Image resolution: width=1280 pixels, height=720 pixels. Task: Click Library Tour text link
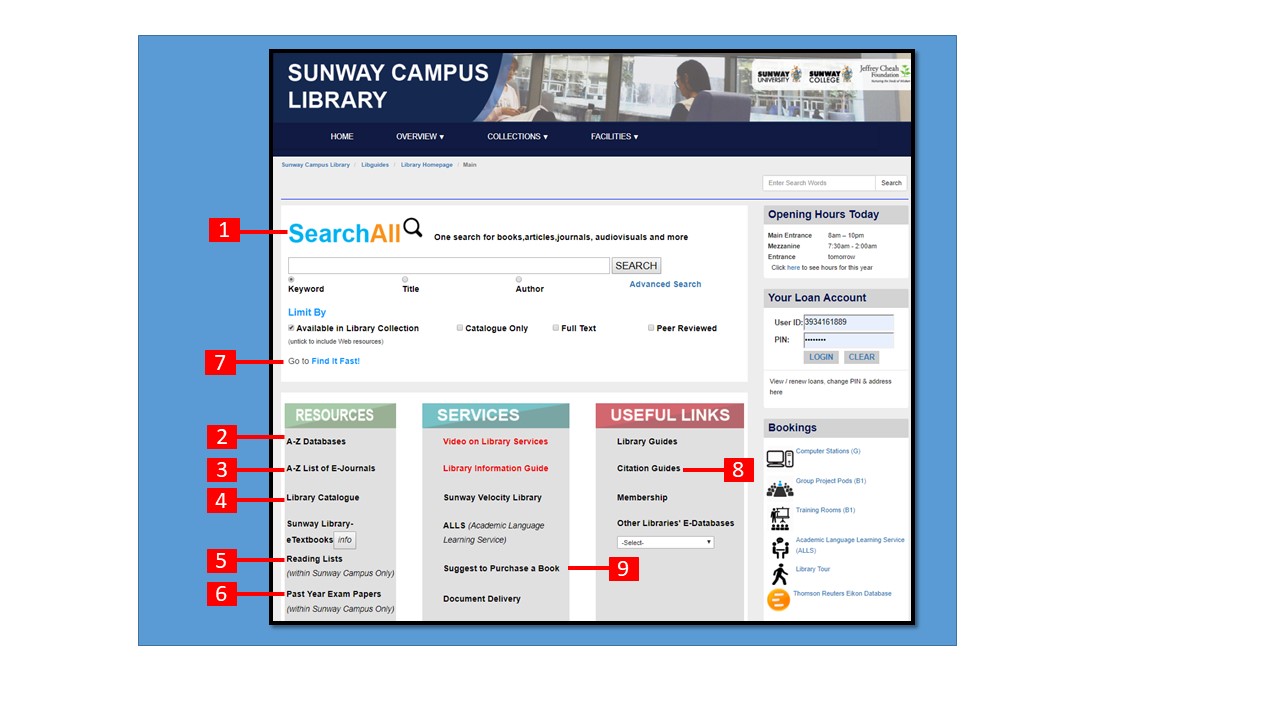pos(813,569)
